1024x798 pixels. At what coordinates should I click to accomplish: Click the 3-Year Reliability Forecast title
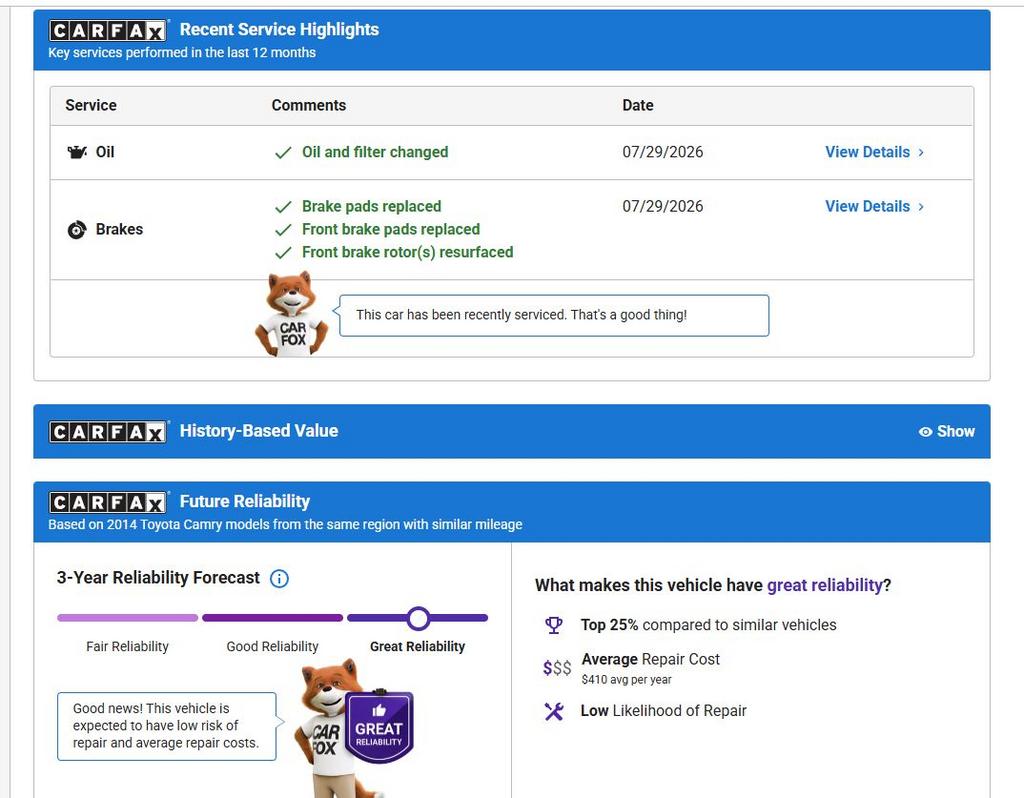(x=158, y=578)
